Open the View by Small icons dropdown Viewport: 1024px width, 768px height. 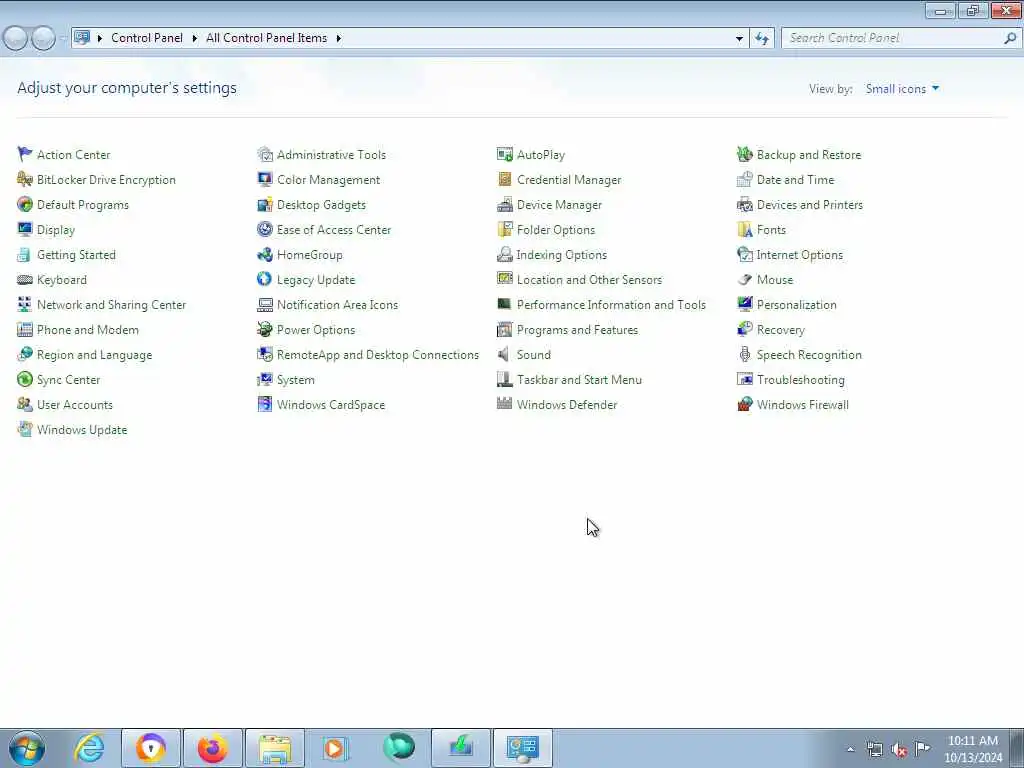click(902, 89)
